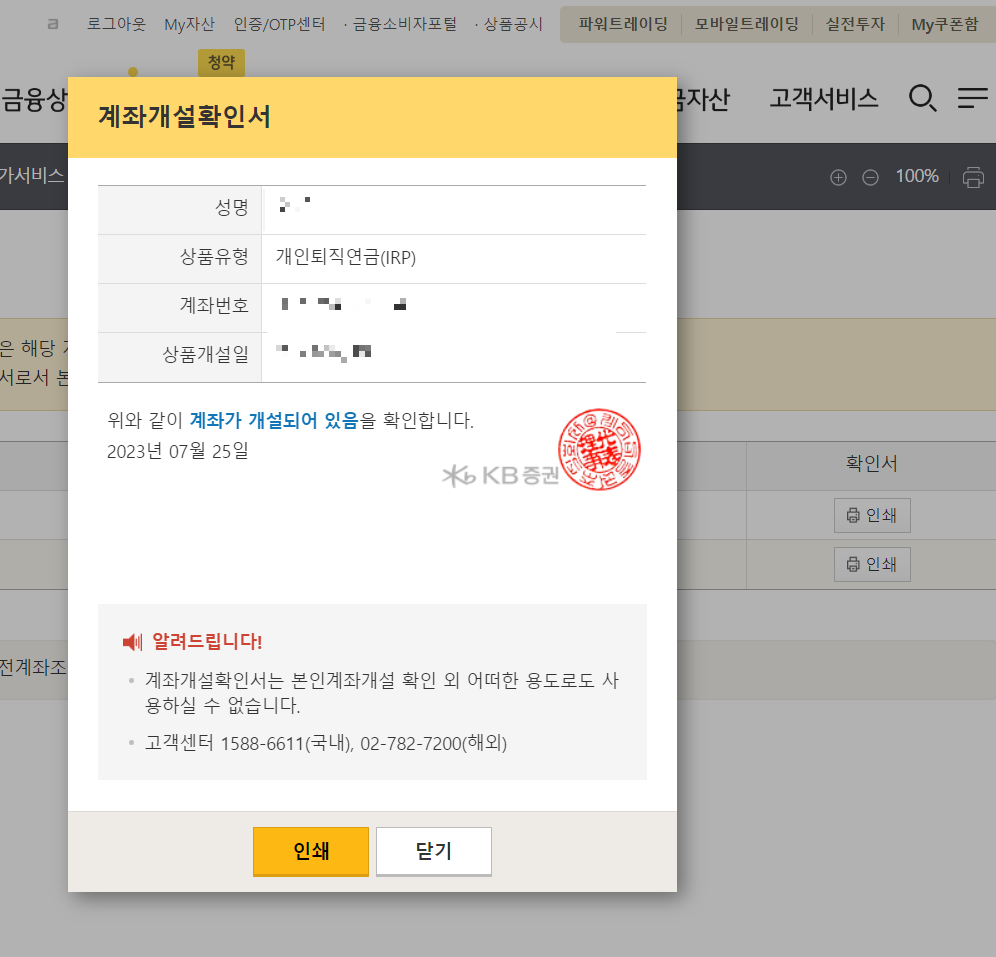Zoom out using the minus icon
996x957 pixels.
pos(871,176)
